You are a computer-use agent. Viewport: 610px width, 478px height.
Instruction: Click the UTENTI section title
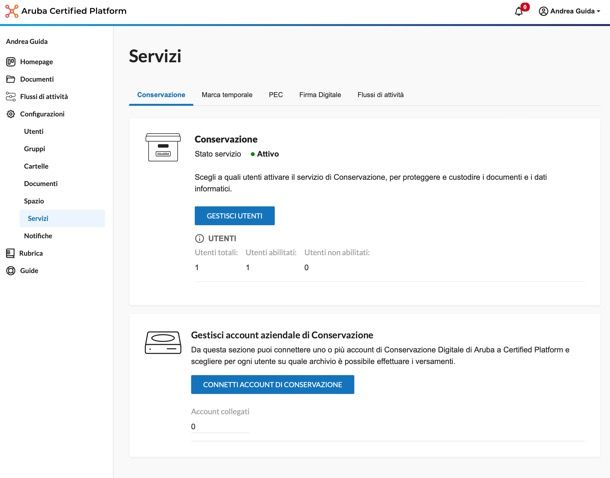222,238
